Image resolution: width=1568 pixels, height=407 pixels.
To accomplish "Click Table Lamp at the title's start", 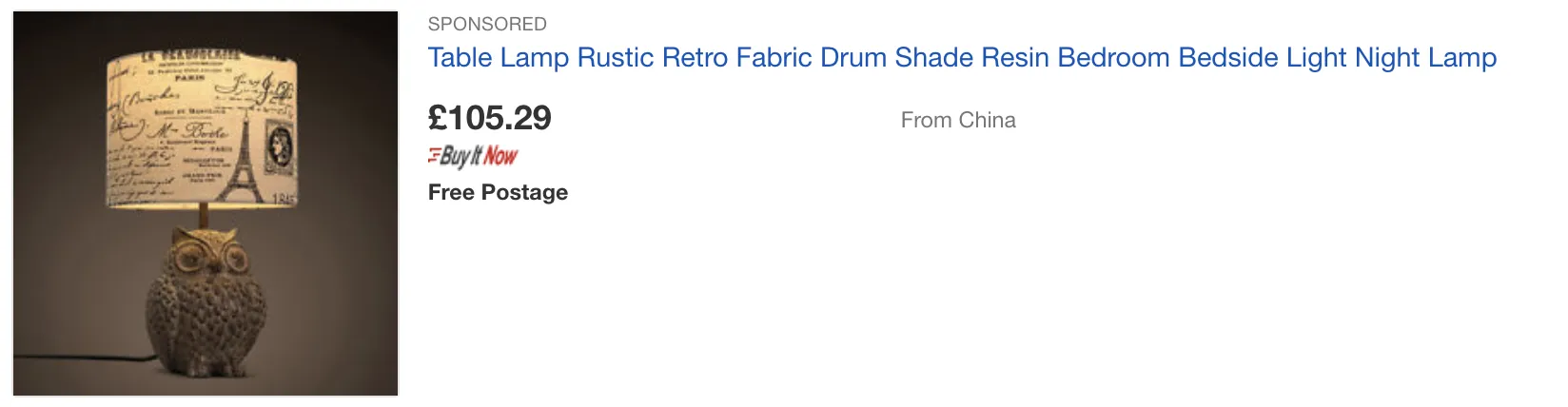I will pos(498,58).
